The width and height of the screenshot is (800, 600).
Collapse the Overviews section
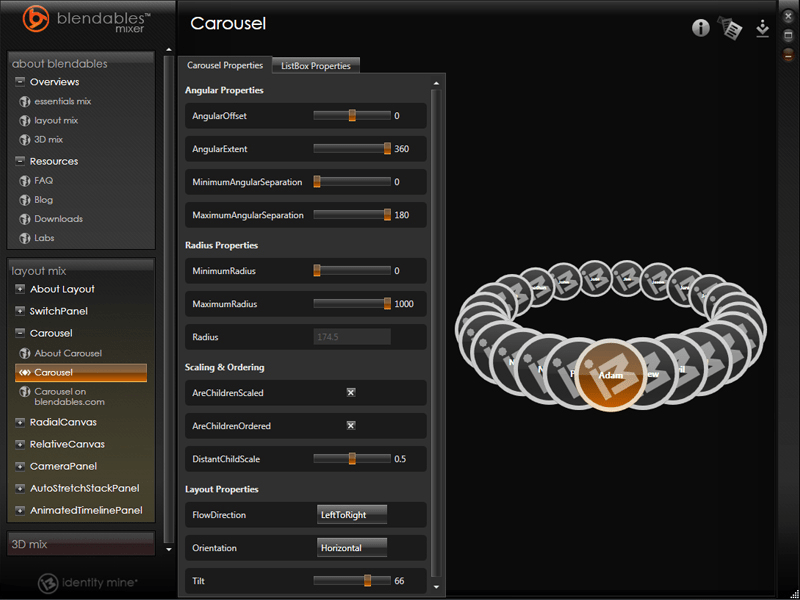point(20,82)
